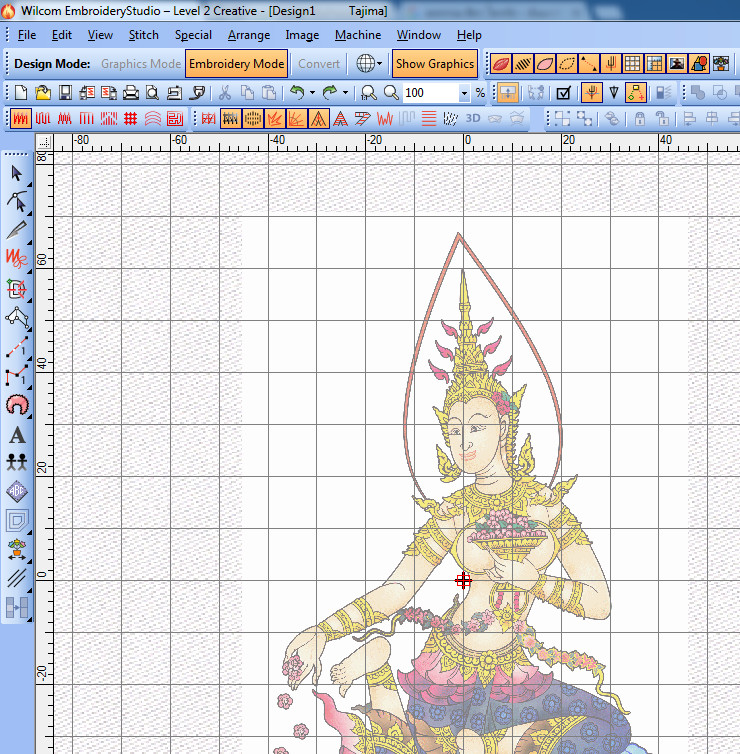Image resolution: width=740 pixels, height=754 pixels.
Task: Select the polygon node outline digitizing tool
Action: pyautogui.click(x=17, y=317)
